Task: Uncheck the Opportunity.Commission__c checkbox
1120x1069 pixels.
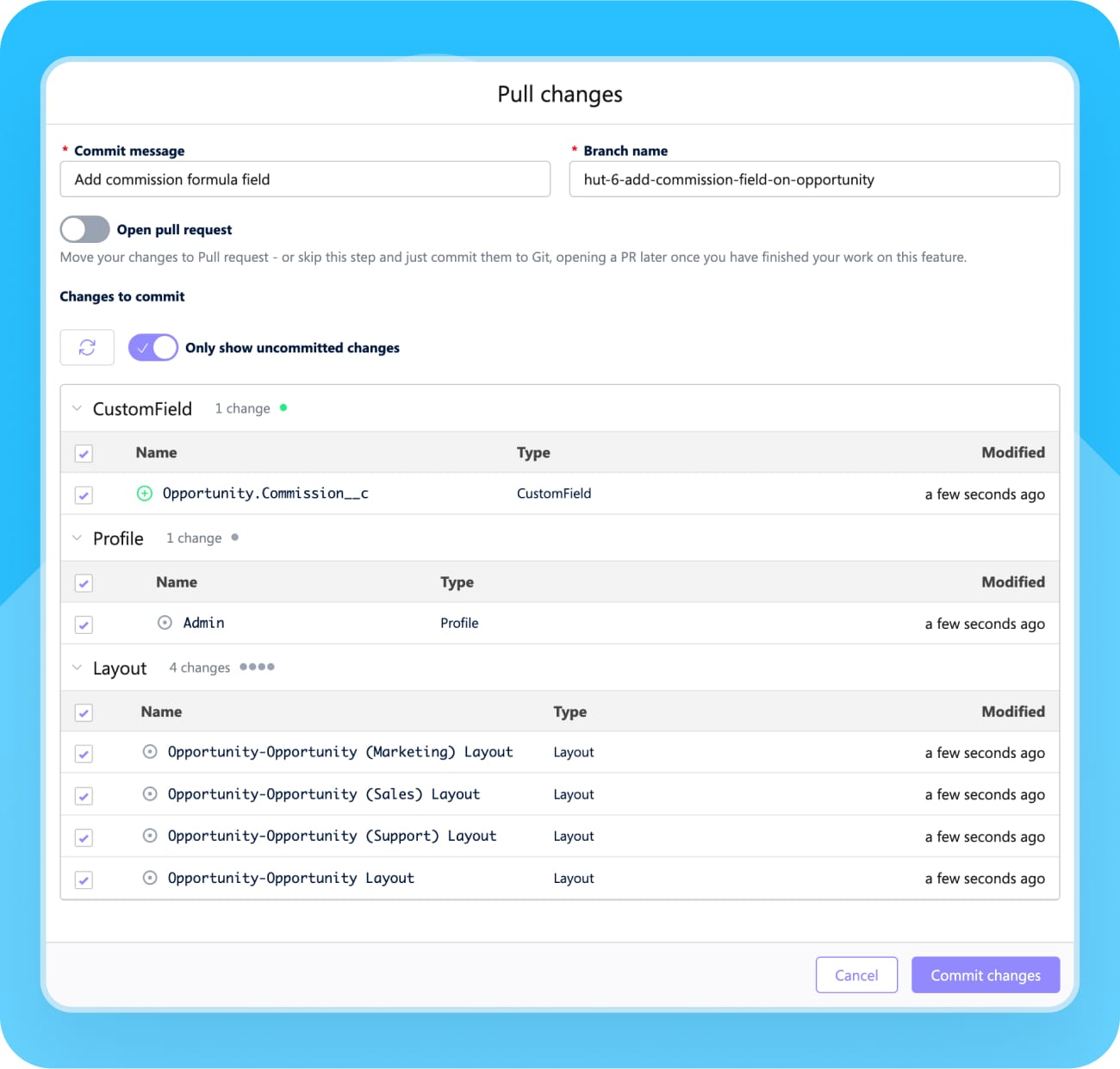Action: click(x=84, y=495)
